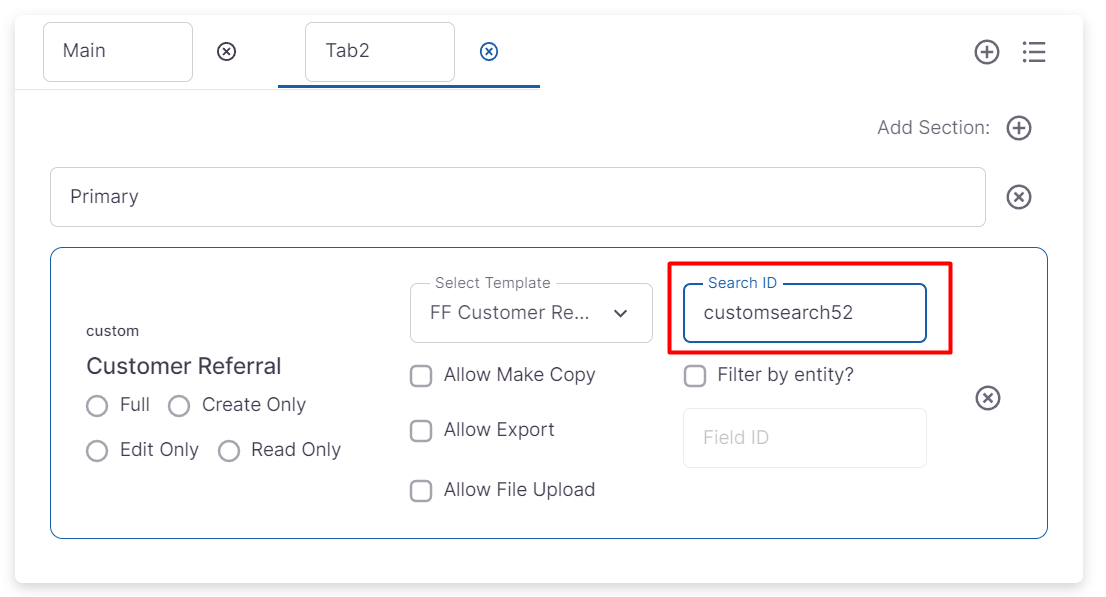Click the Tab2 tab name field
Image resolution: width=1106 pixels, height=597 pixels.
[x=380, y=52]
